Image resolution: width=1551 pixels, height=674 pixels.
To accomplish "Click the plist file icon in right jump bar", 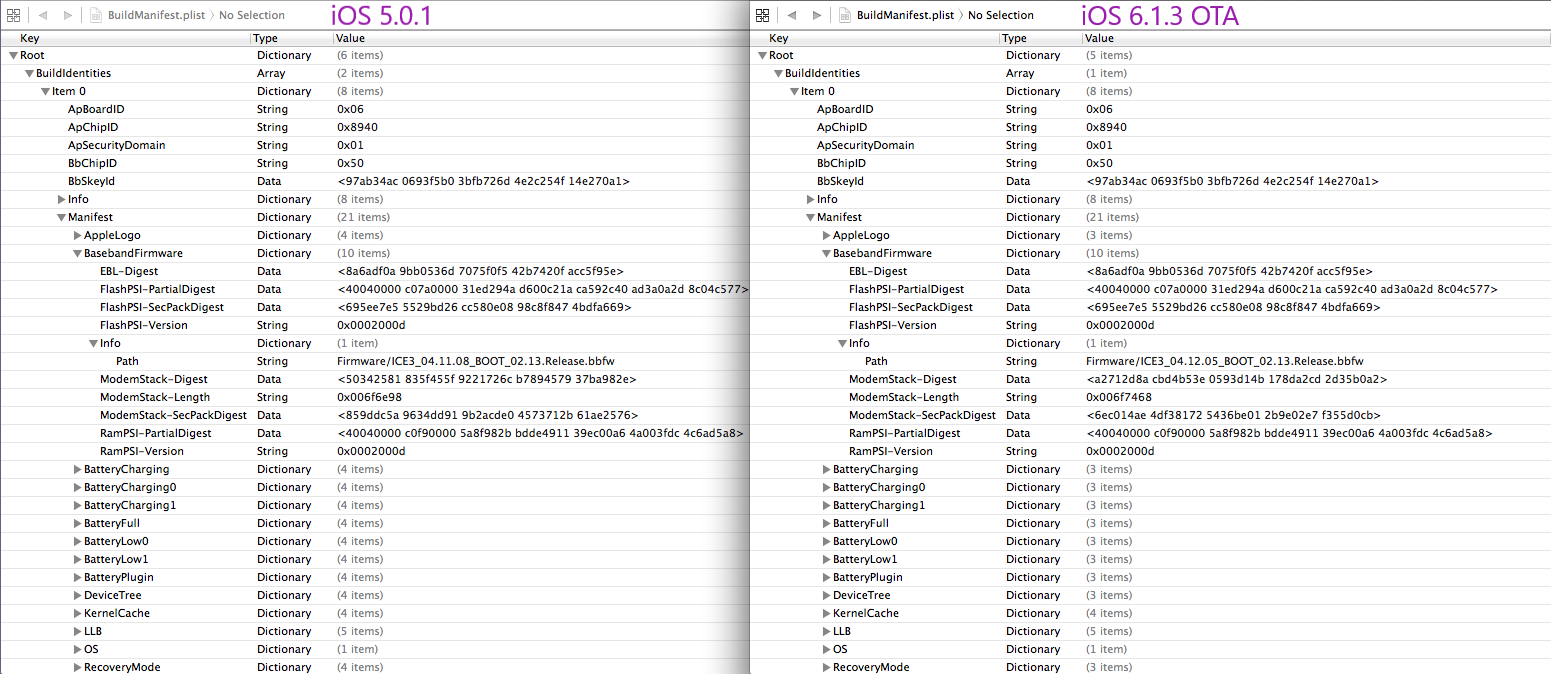I will [845, 15].
